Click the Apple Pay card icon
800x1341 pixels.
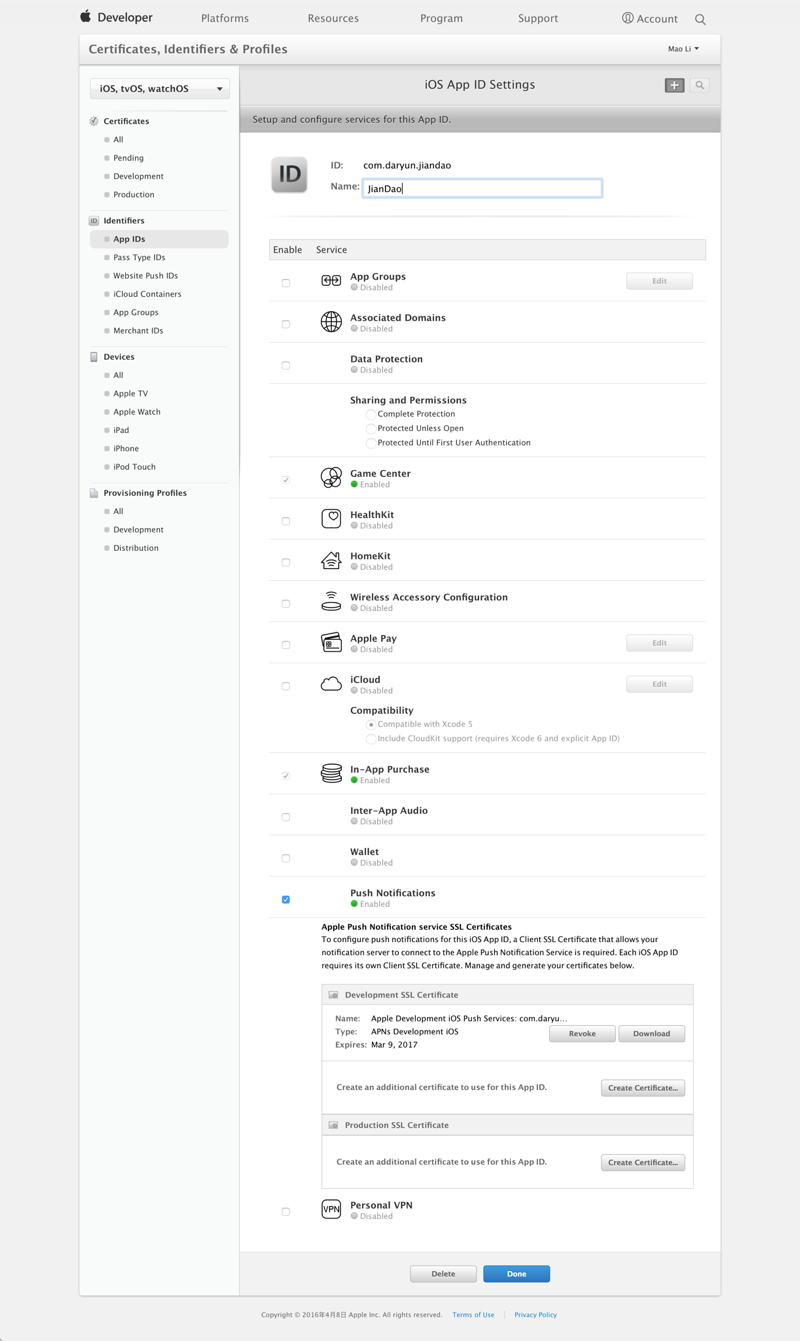(331, 643)
